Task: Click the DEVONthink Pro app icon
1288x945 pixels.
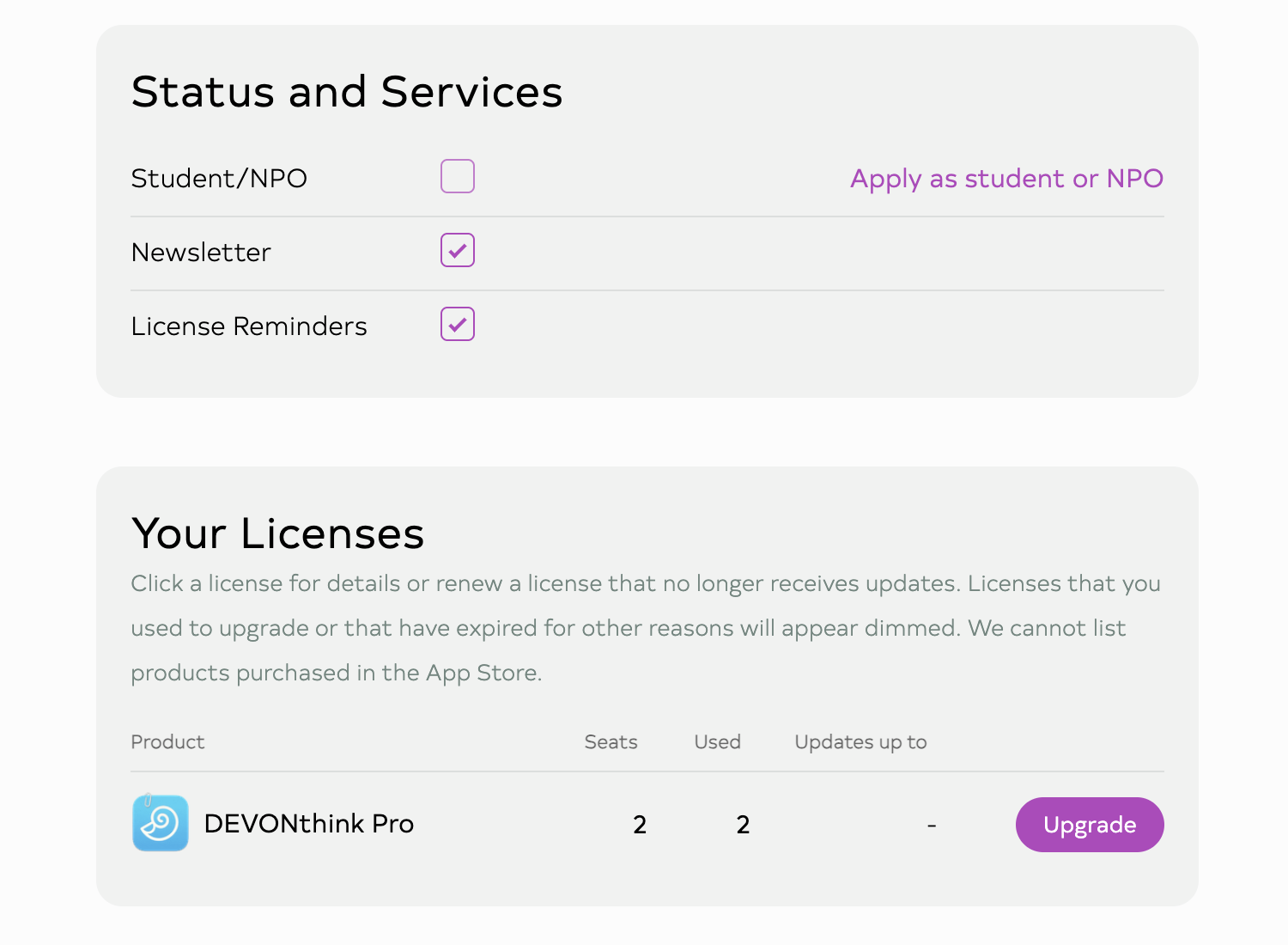Action: [x=161, y=823]
